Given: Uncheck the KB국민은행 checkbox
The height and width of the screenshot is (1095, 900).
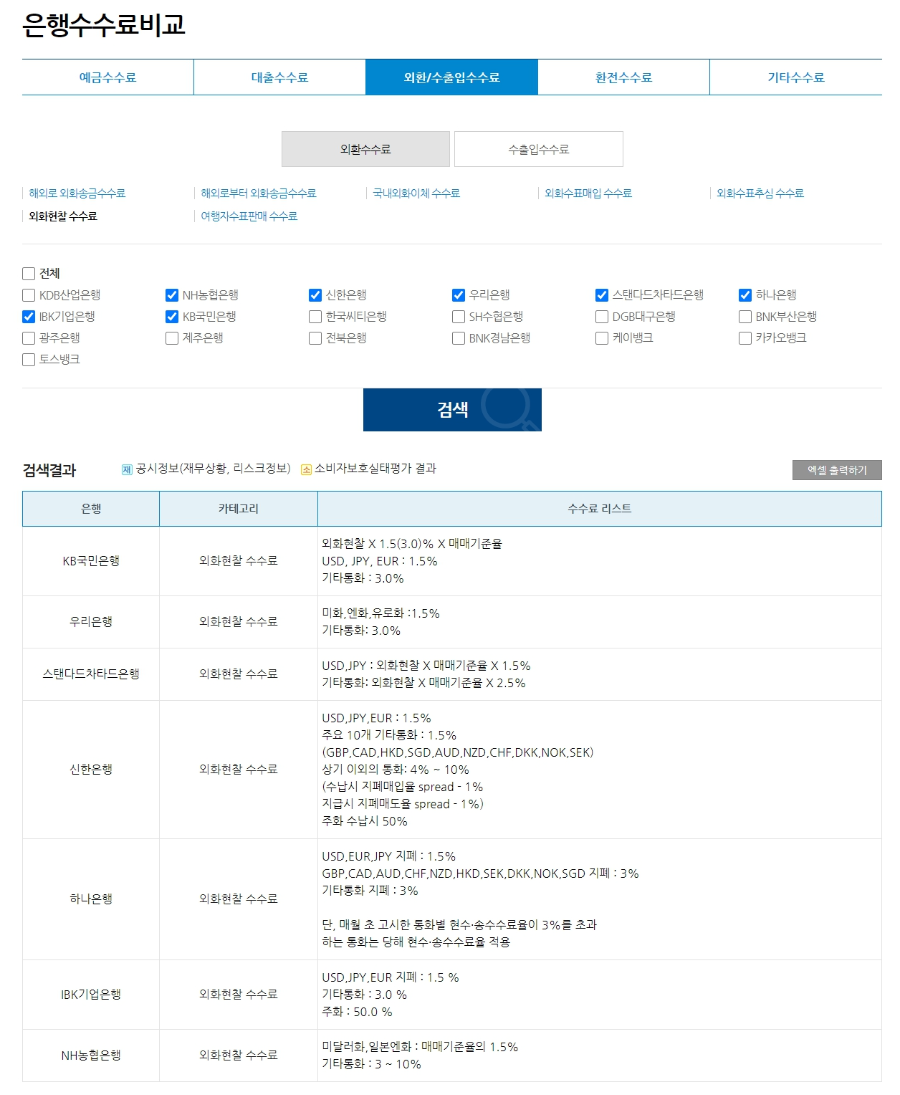Looking at the screenshot, I should pyautogui.click(x=172, y=316).
